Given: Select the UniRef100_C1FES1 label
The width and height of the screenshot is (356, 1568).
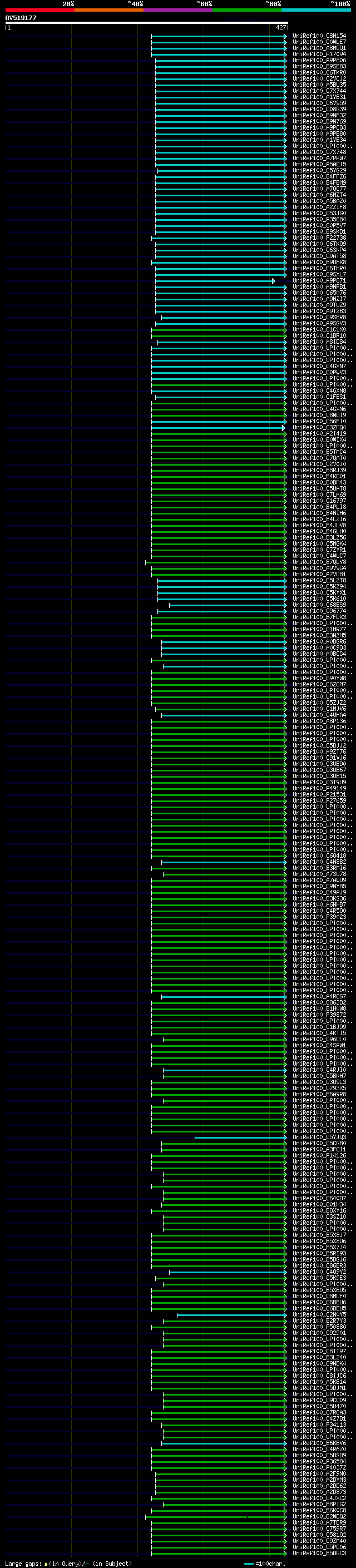Looking at the screenshot, I should tap(319, 397).
